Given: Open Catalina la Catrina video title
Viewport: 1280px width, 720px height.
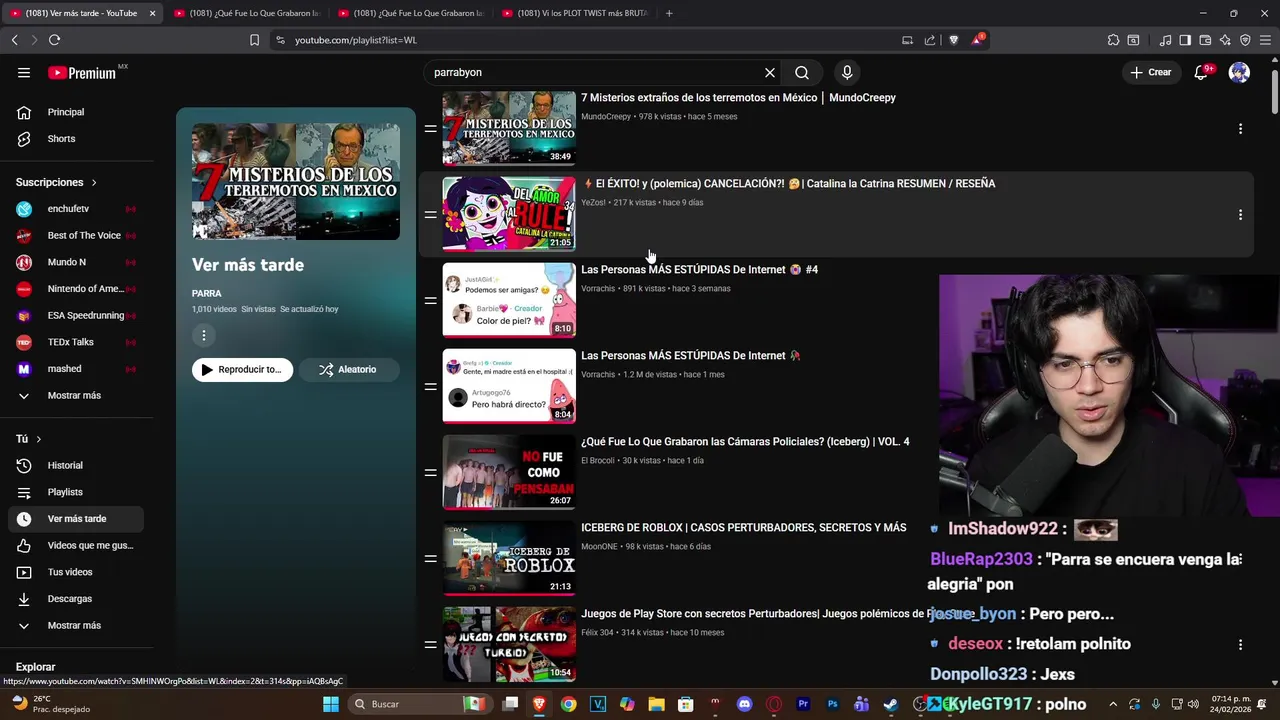Looking at the screenshot, I should [x=789, y=184].
